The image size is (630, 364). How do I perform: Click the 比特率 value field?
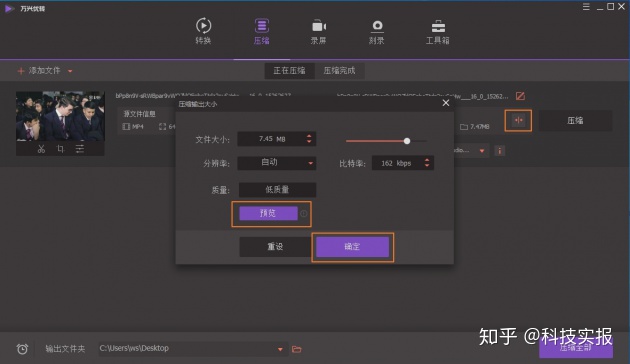point(403,163)
